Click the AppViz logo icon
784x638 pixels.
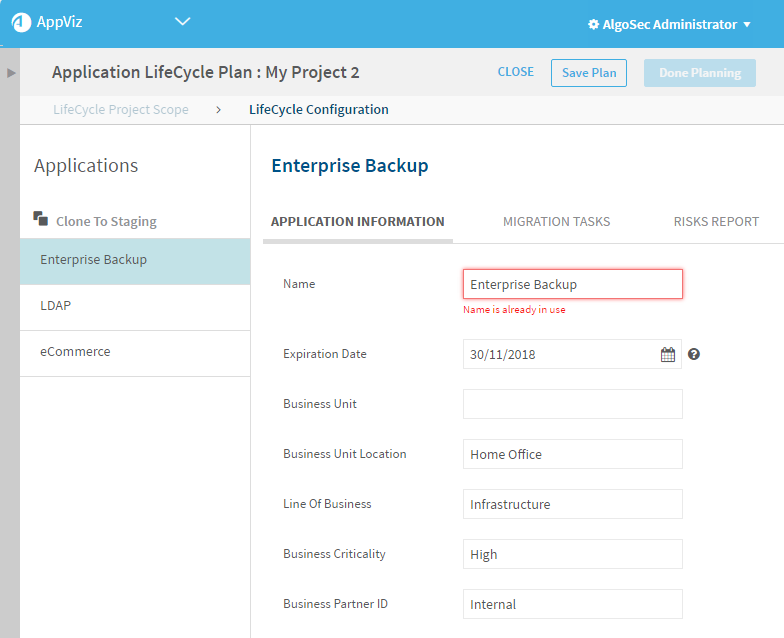coord(21,23)
